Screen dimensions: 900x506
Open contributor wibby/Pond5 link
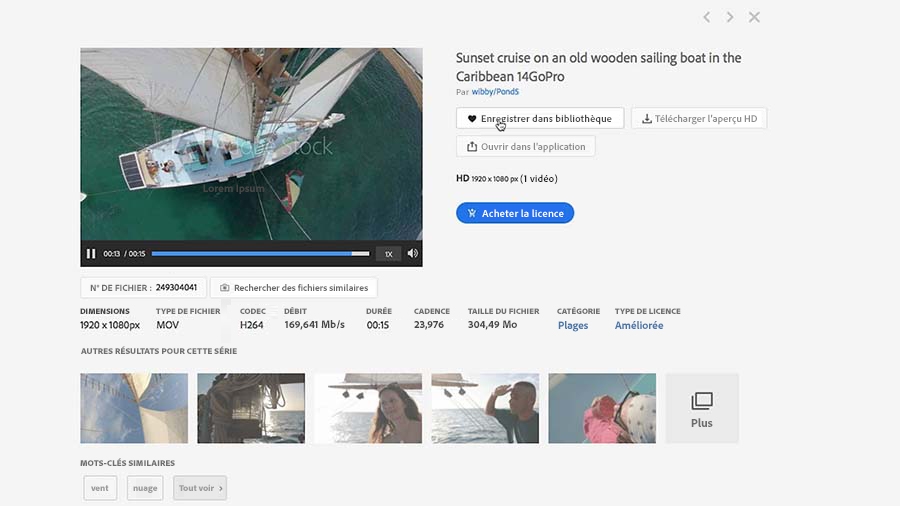coord(495,92)
